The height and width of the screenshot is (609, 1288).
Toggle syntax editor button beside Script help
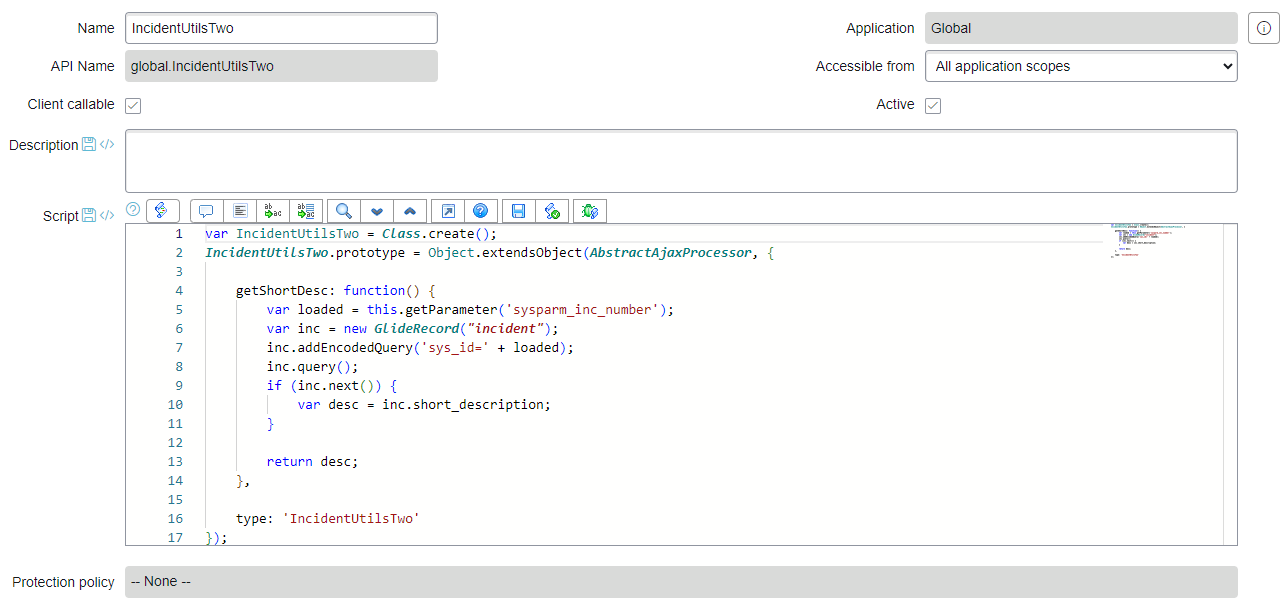coord(162,210)
